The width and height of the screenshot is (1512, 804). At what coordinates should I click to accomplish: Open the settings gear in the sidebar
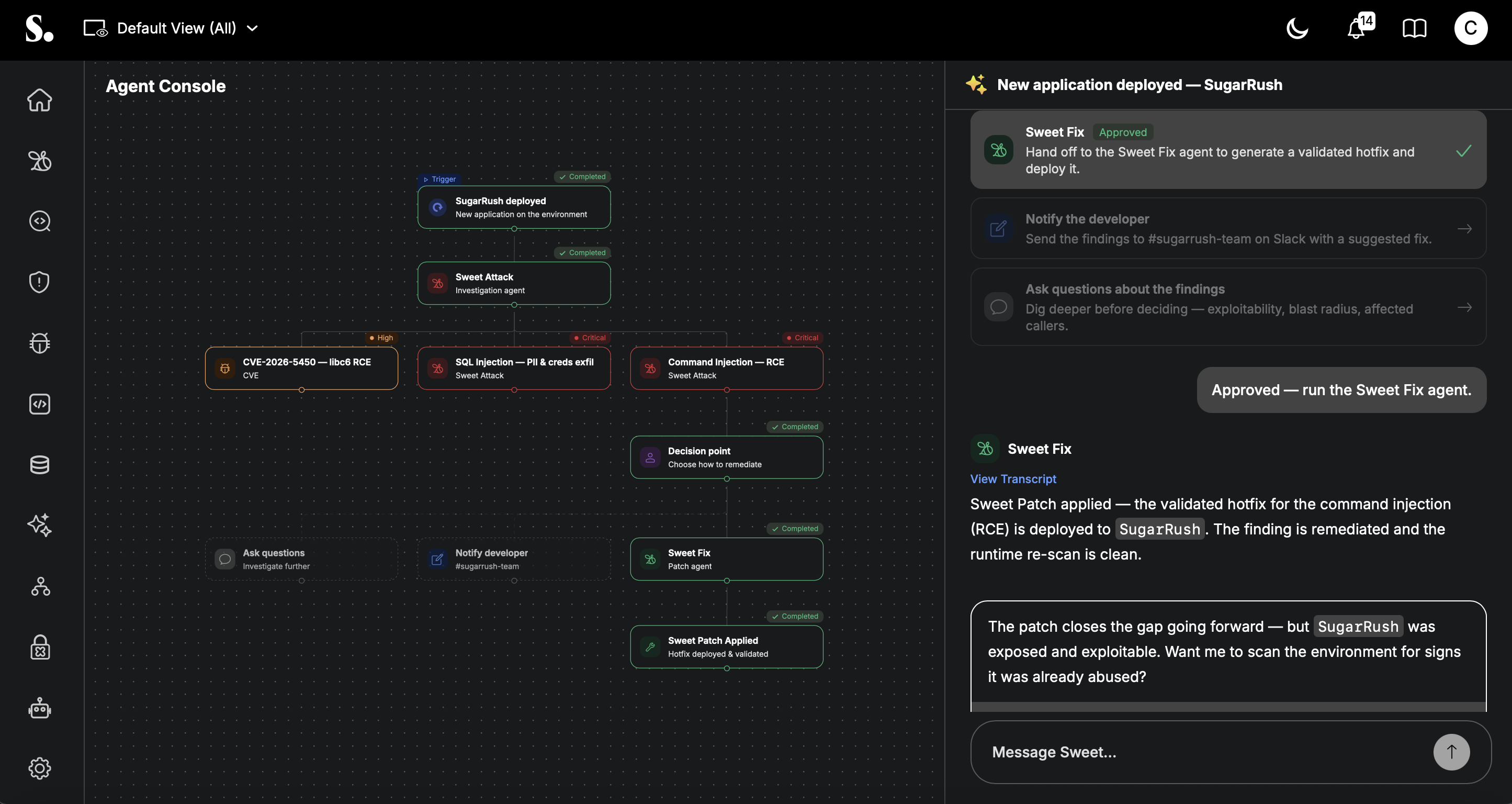(x=40, y=768)
